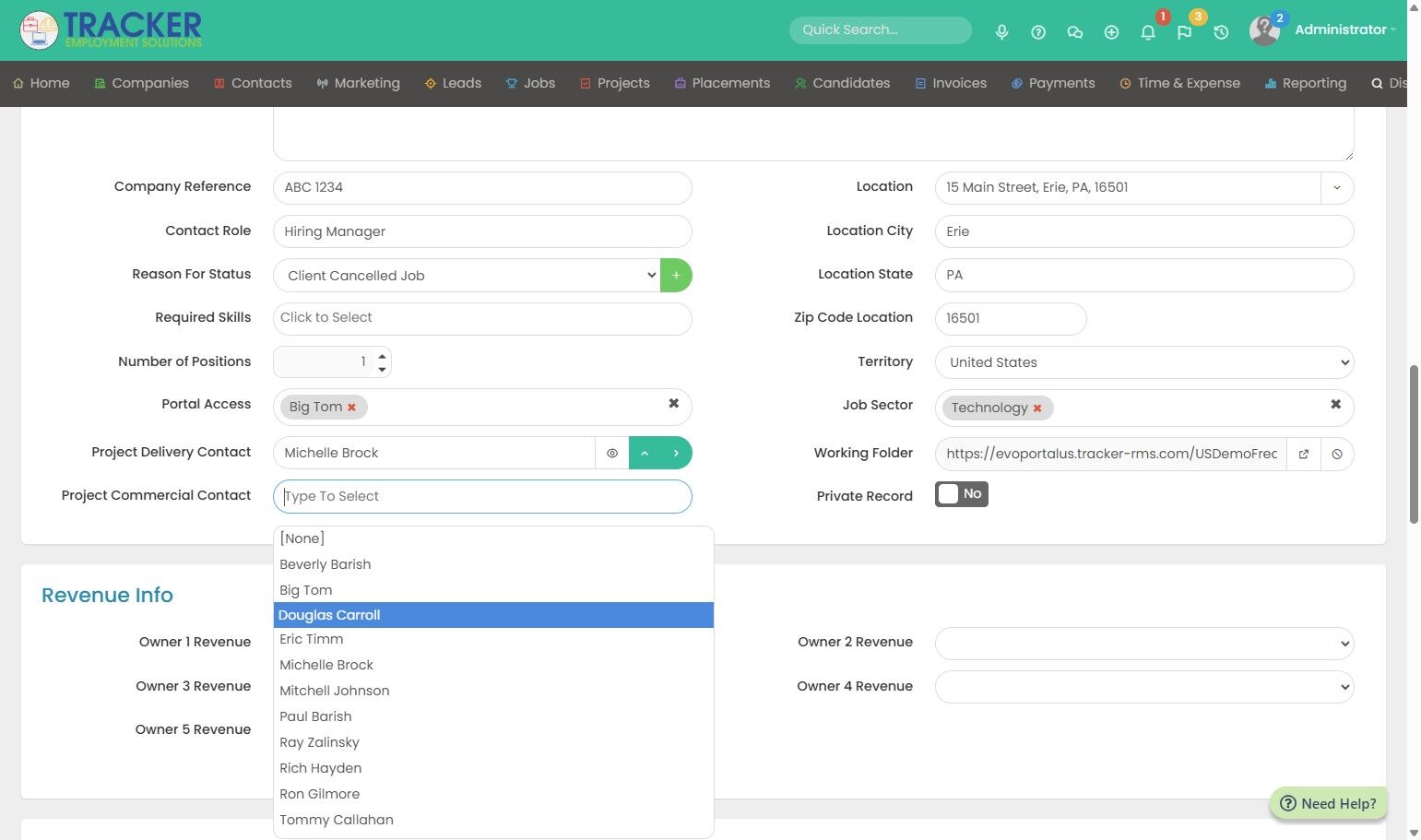This screenshot has width=1421, height=840.
Task: Clear all Job Sector selections
Action: (1335, 405)
